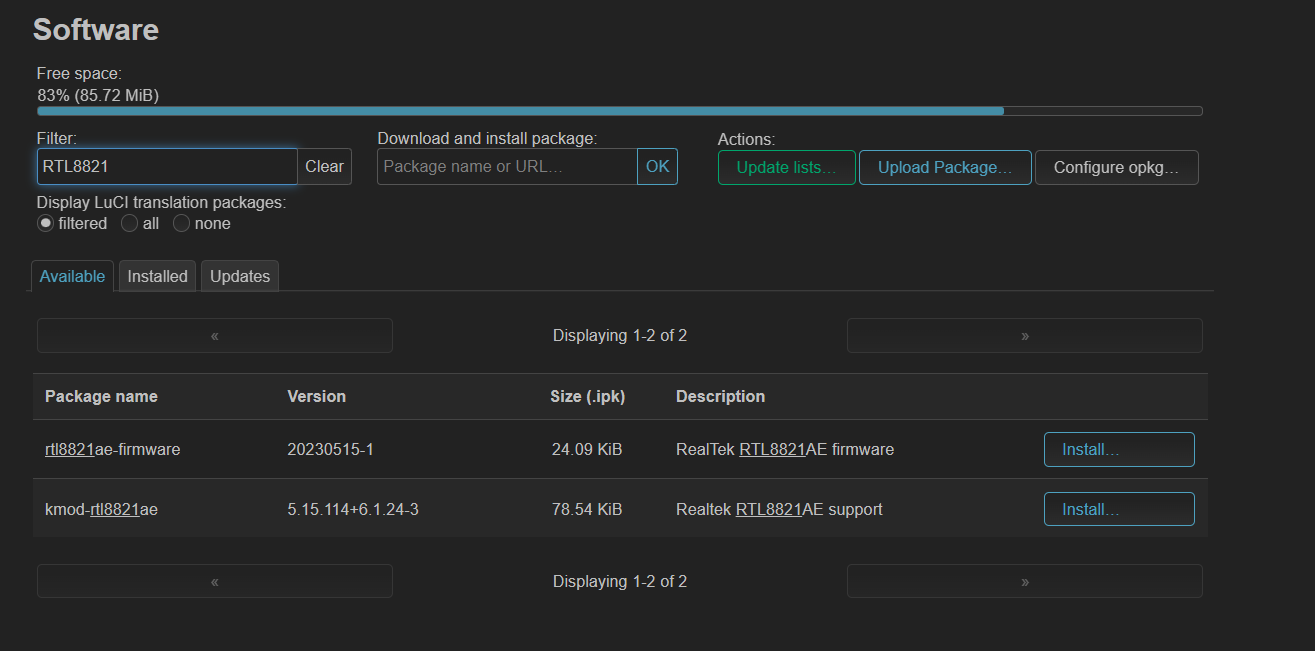Select the 'filtered' translation packages radio
Screen dimensions: 1315x651
coord(45,224)
